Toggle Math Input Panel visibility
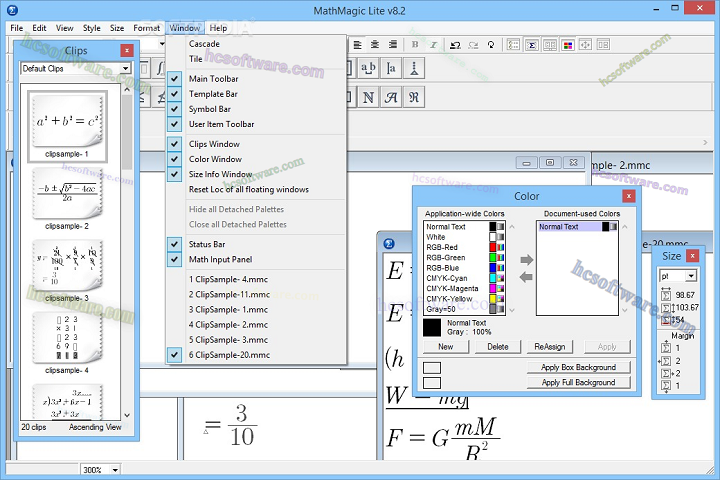 click(x=256, y=259)
